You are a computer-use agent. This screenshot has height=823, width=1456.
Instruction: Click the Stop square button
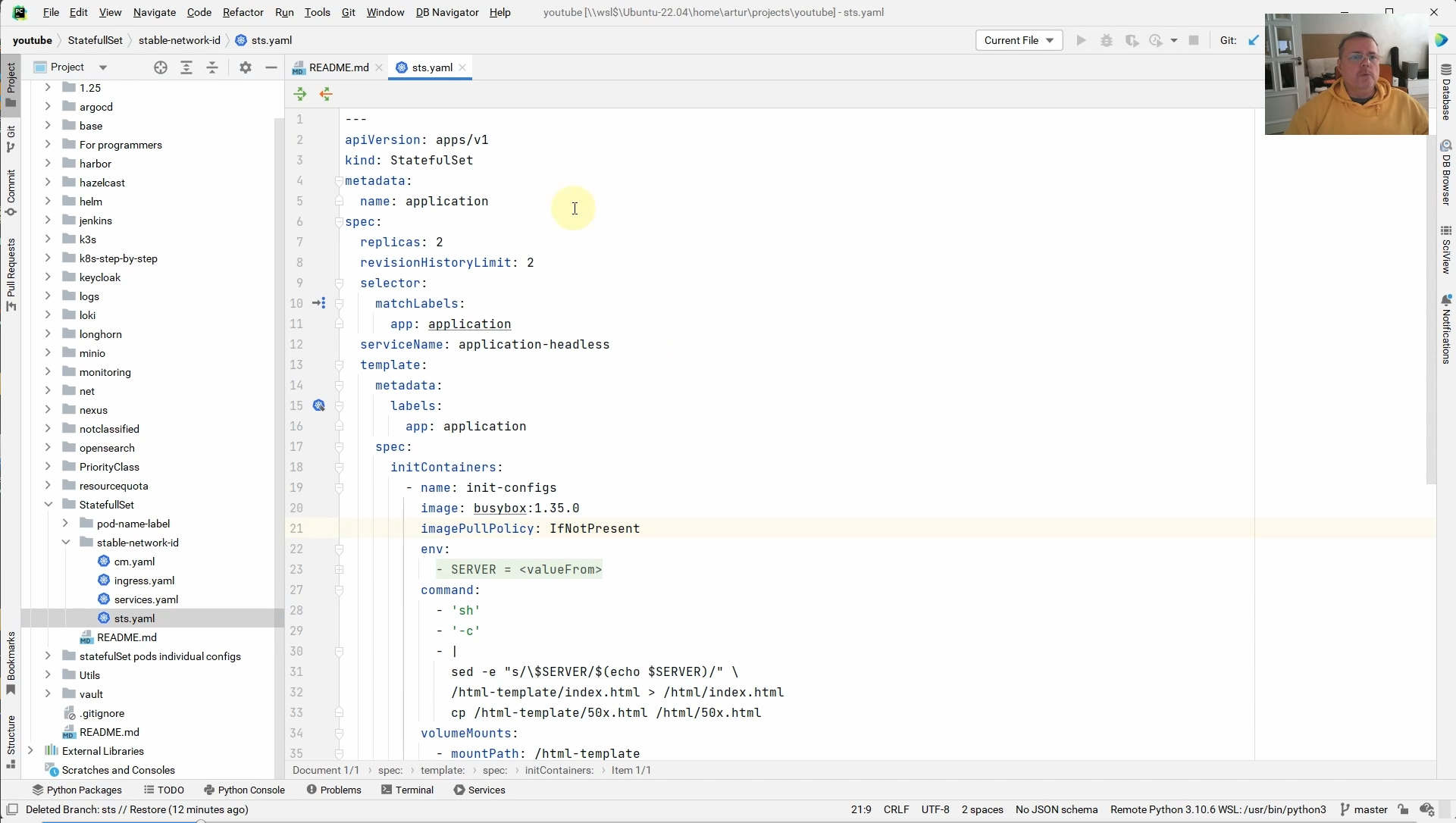(1194, 40)
